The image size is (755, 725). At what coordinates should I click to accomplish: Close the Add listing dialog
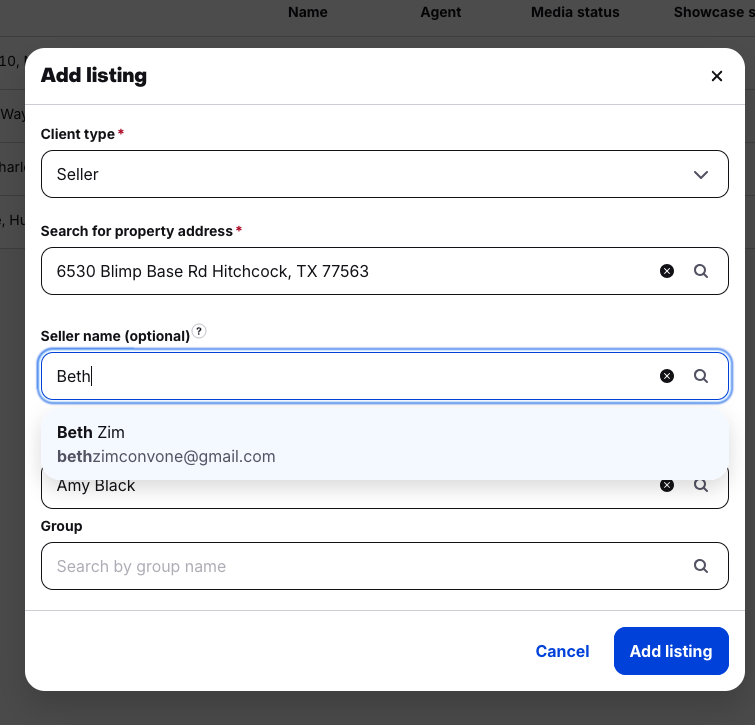pos(716,76)
